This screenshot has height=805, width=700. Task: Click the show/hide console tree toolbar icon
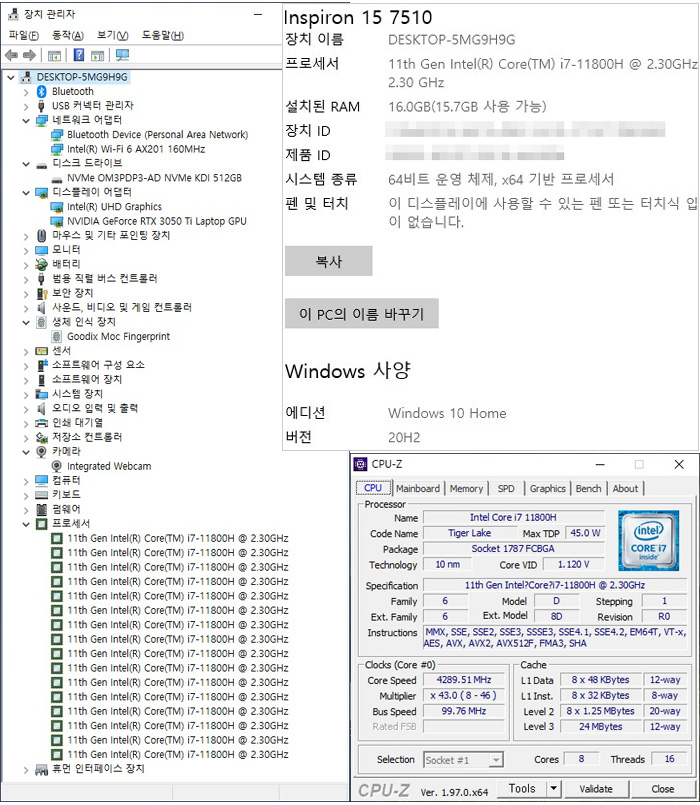[54, 55]
